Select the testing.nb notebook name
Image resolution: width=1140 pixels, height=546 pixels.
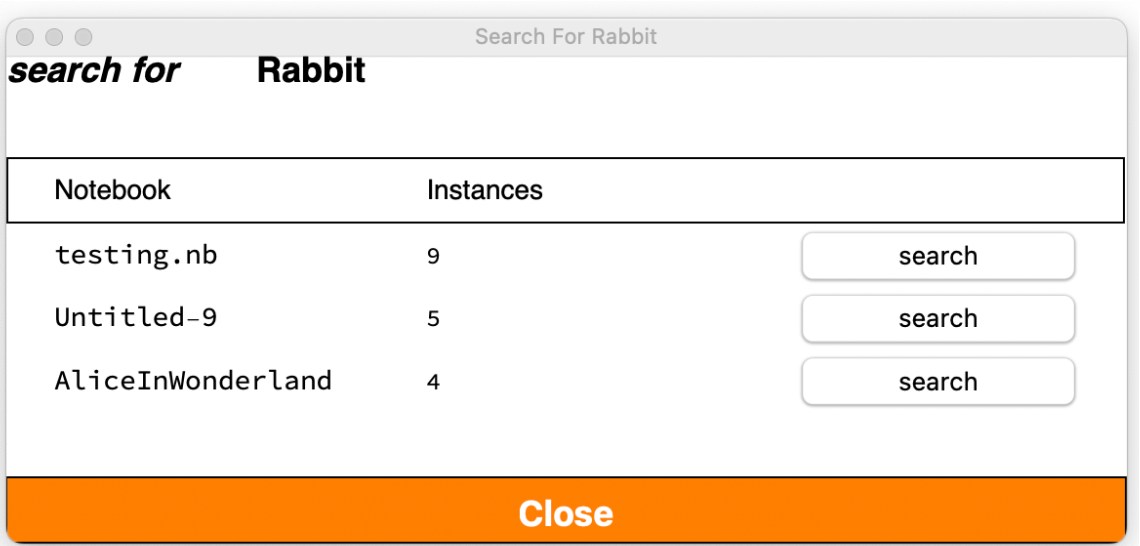(x=135, y=255)
